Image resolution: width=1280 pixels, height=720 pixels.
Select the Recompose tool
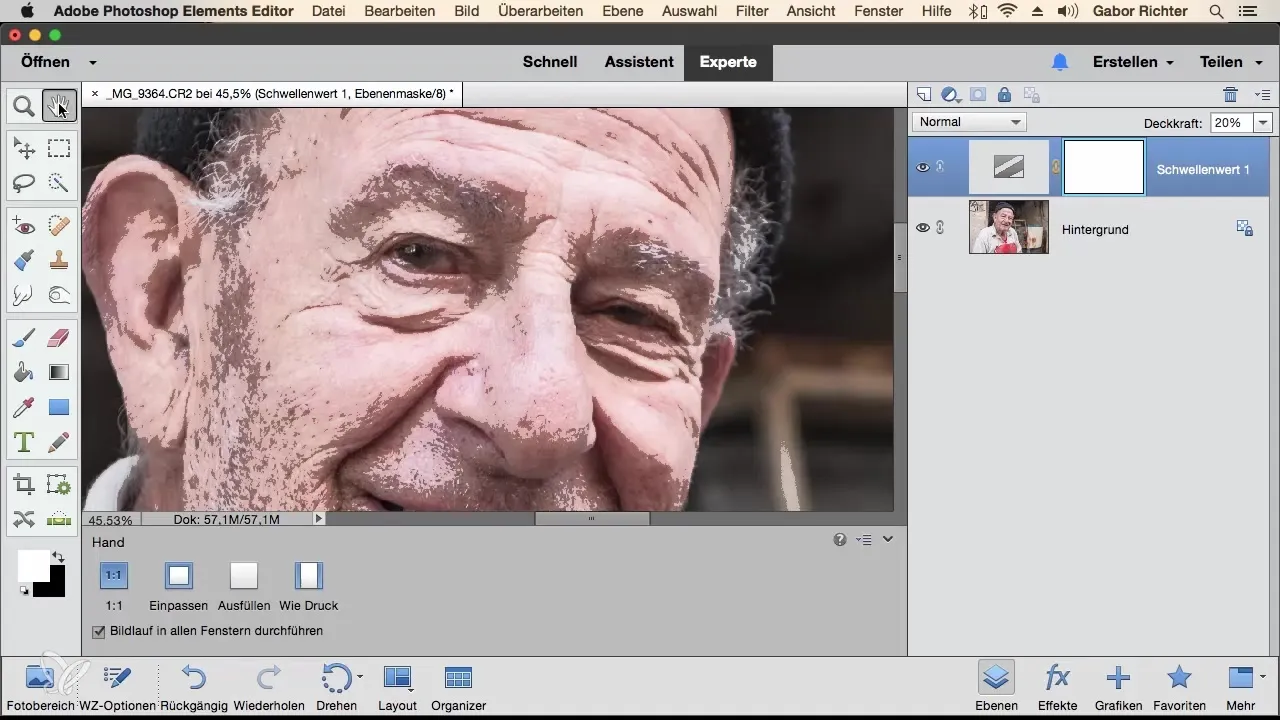pyautogui.click(x=58, y=485)
